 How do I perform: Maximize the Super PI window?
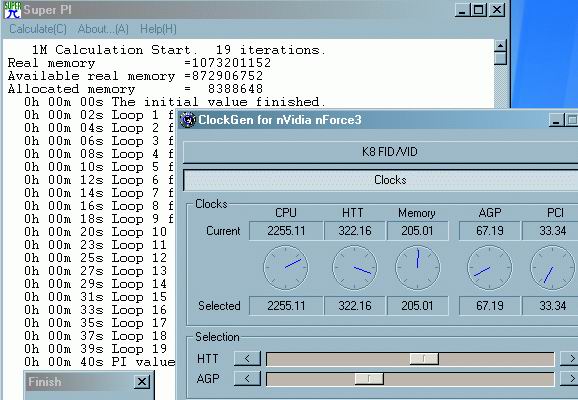tap(478, 10)
